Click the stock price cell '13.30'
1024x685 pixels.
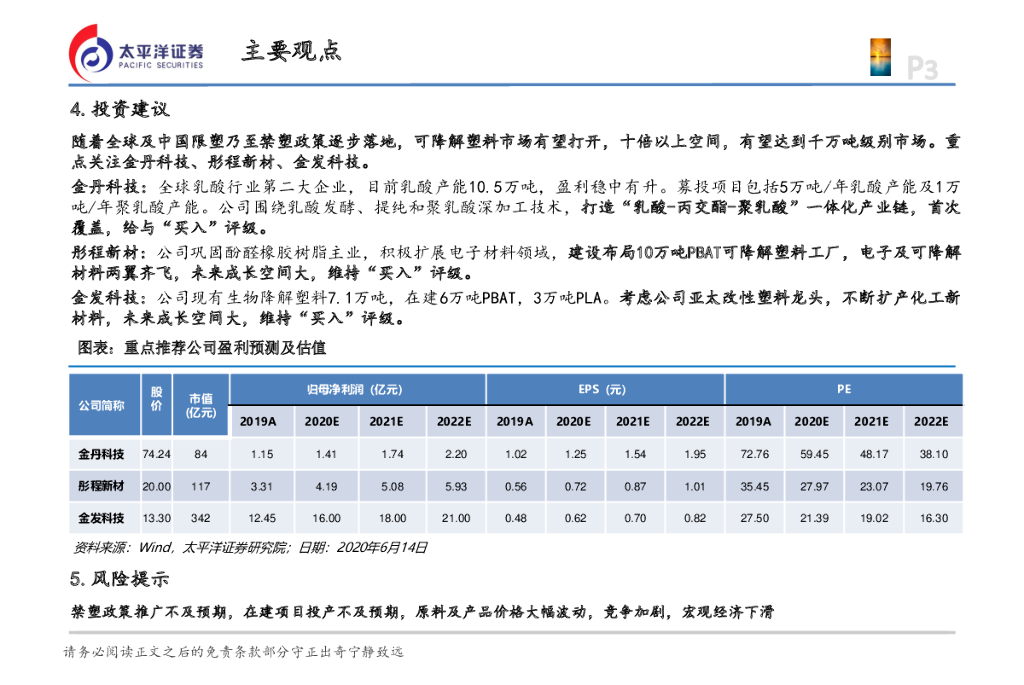point(157,518)
